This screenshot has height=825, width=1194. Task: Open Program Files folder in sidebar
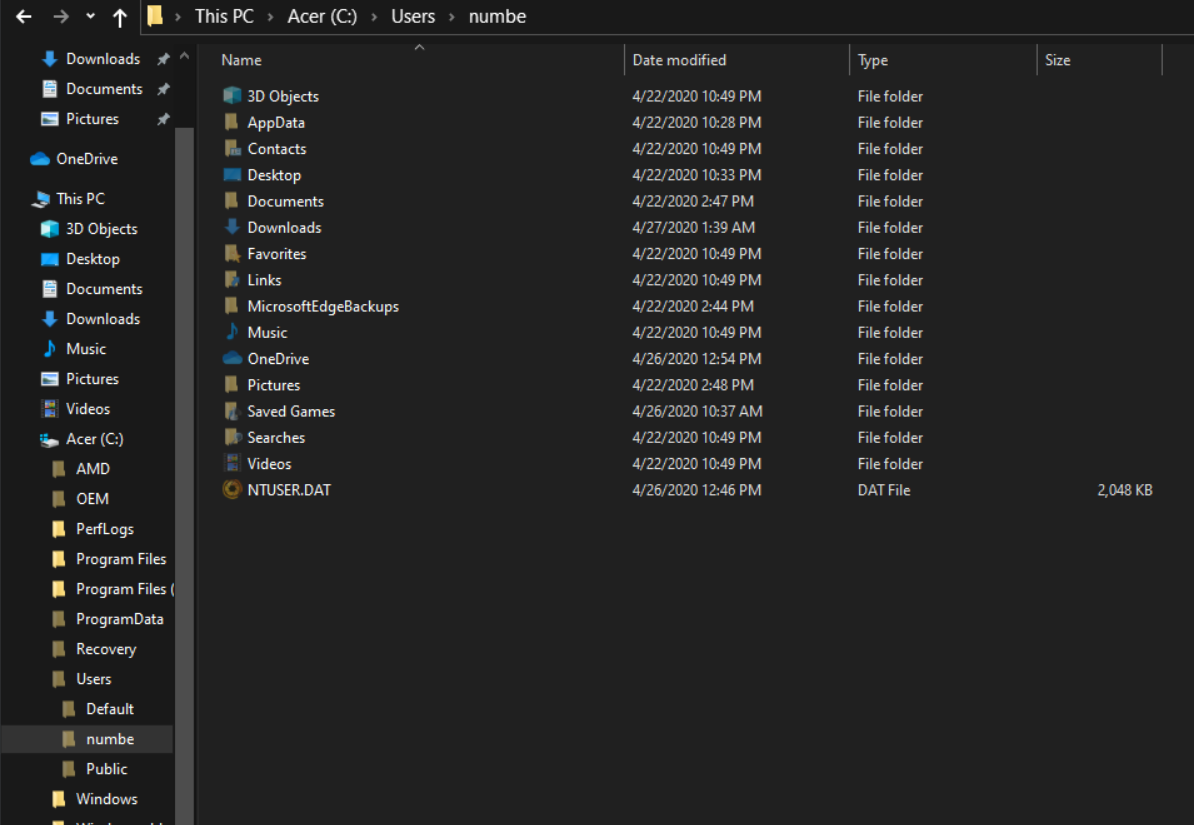[120, 559]
